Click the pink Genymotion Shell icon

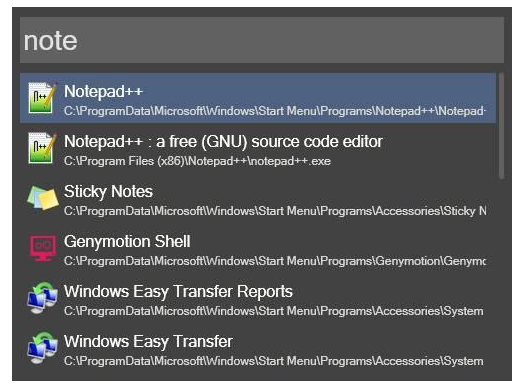pyautogui.click(x=43, y=248)
